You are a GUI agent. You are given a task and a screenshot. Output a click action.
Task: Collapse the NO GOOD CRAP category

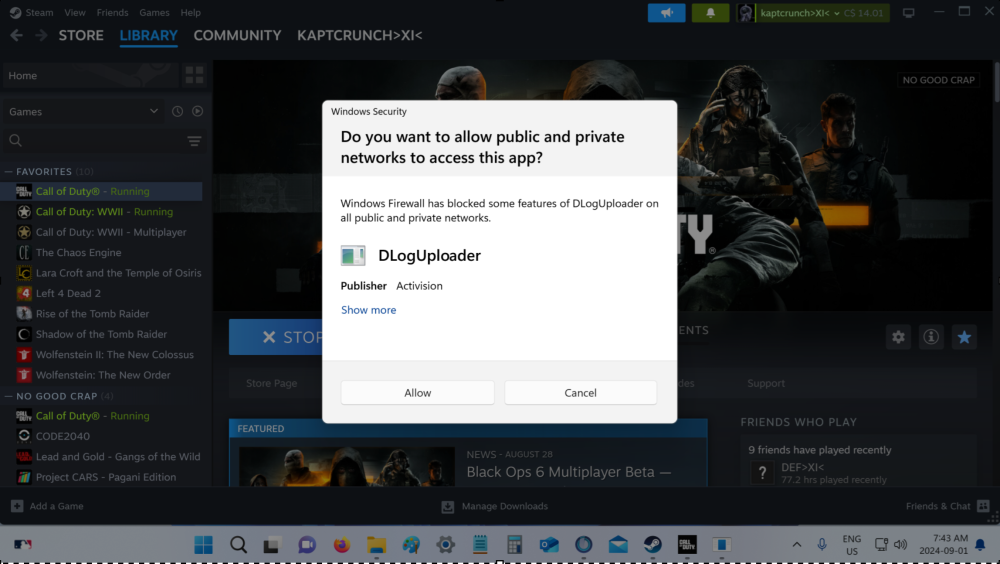(8, 396)
